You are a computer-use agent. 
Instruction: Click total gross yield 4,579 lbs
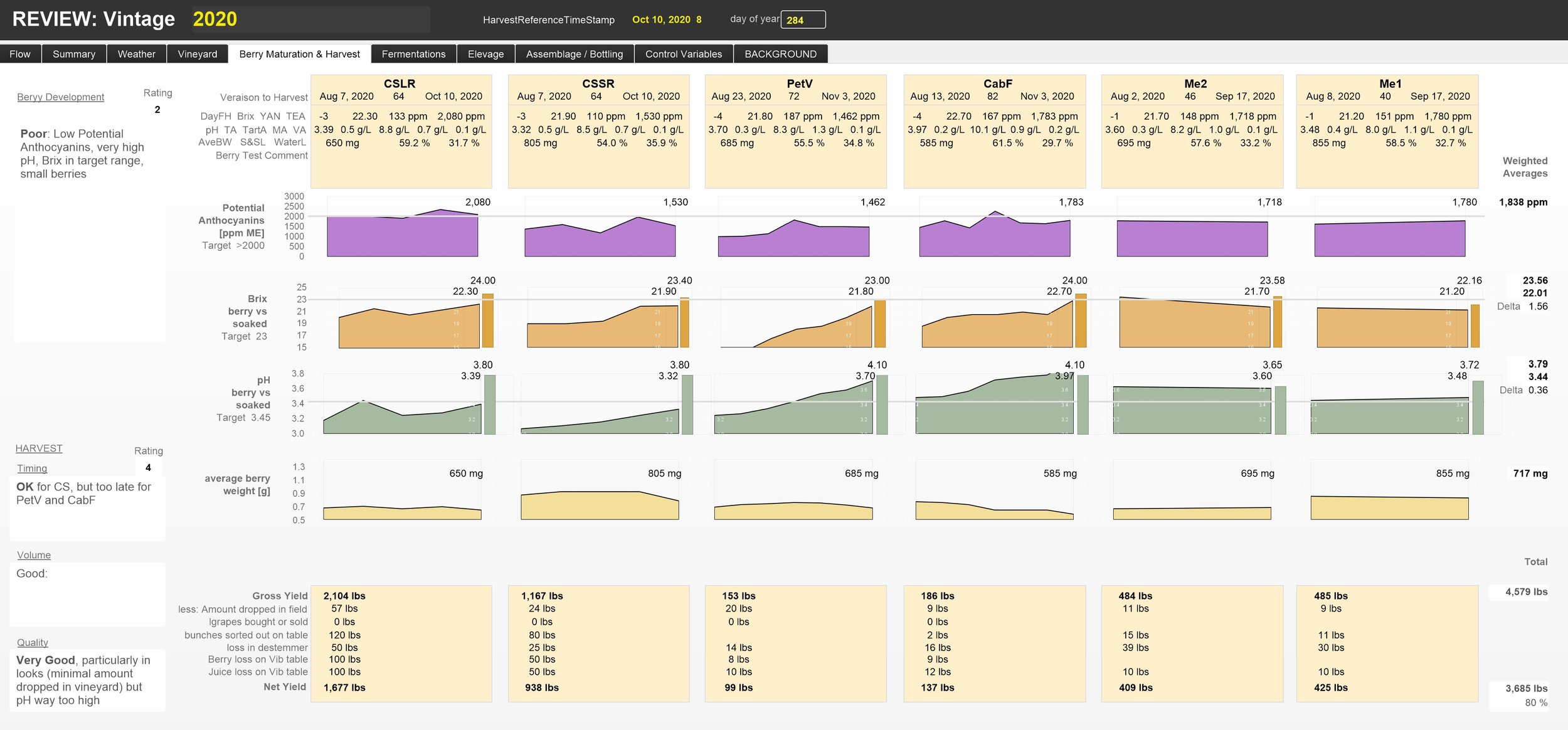tap(1526, 591)
